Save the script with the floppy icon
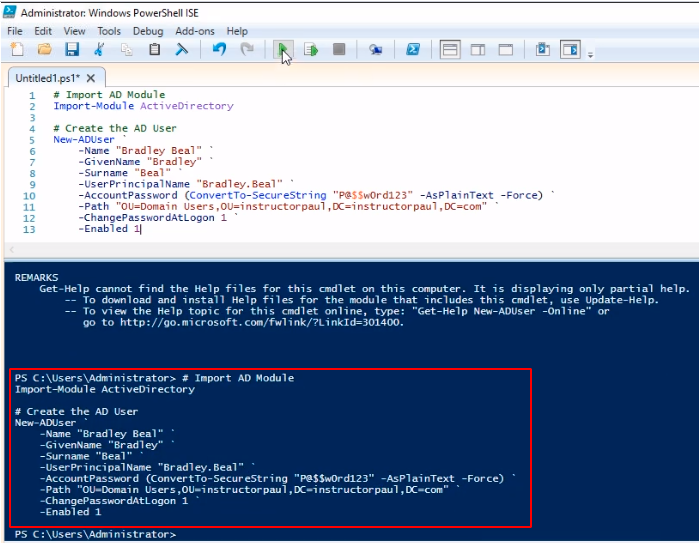Viewport: 699px width, 543px height. [72, 49]
